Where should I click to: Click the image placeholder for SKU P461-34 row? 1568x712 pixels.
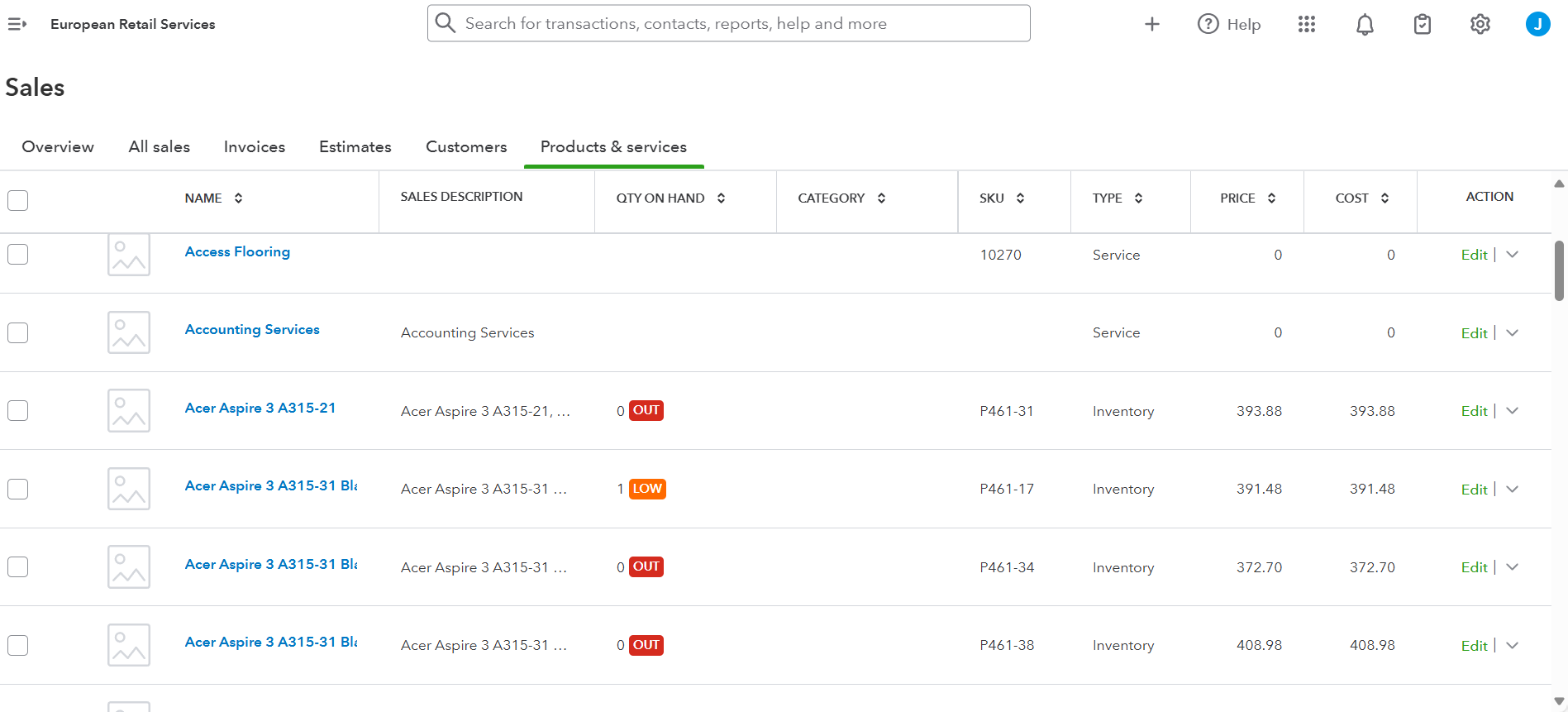pyautogui.click(x=129, y=567)
